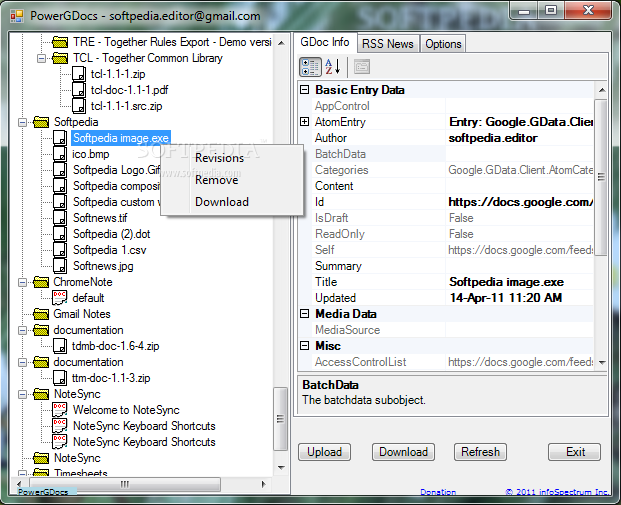Select the Id property row
The width and height of the screenshot is (621, 505).
click(452, 202)
